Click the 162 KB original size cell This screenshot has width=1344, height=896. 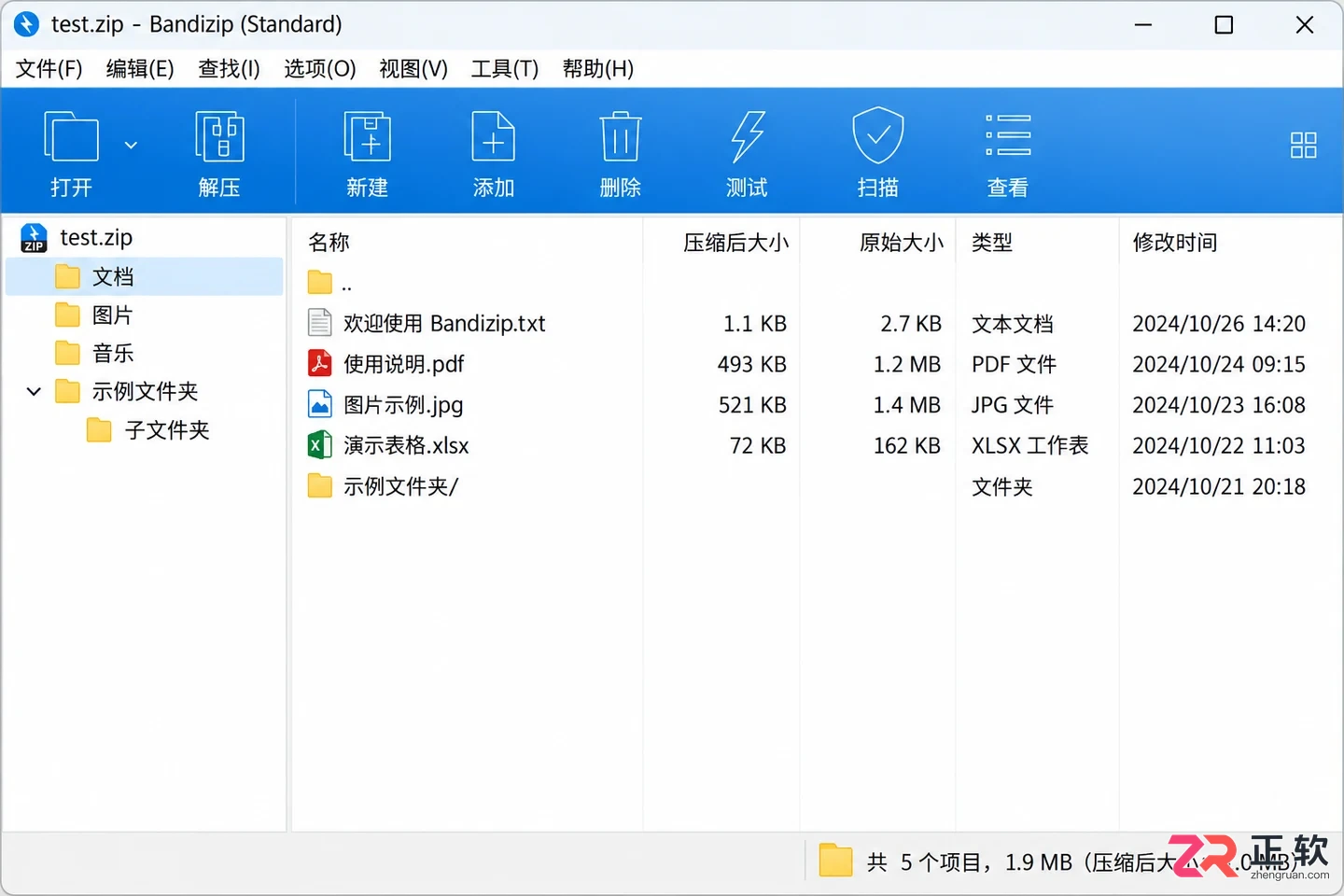(x=907, y=445)
